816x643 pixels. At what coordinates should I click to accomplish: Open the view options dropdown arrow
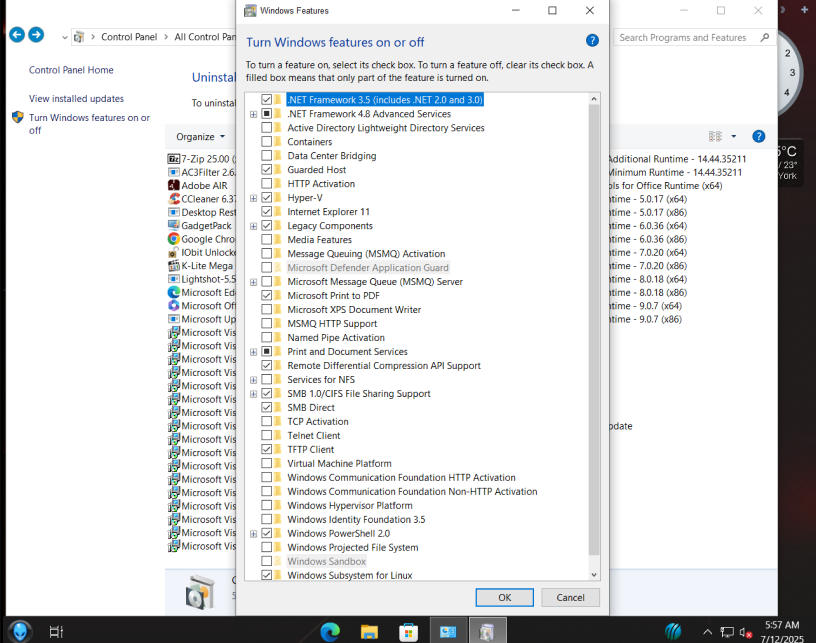(x=734, y=136)
